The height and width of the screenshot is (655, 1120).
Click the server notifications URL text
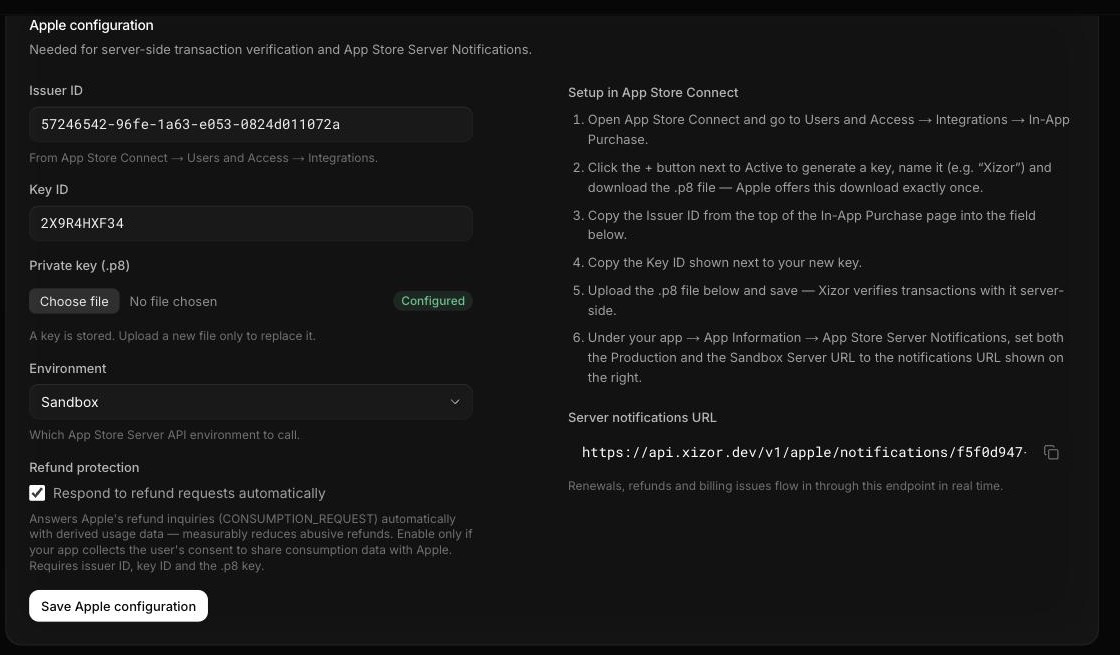point(804,452)
